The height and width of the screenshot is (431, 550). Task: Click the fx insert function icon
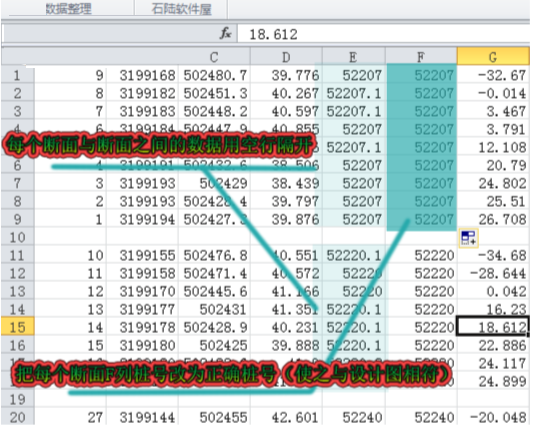pyautogui.click(x=226, y=34)
